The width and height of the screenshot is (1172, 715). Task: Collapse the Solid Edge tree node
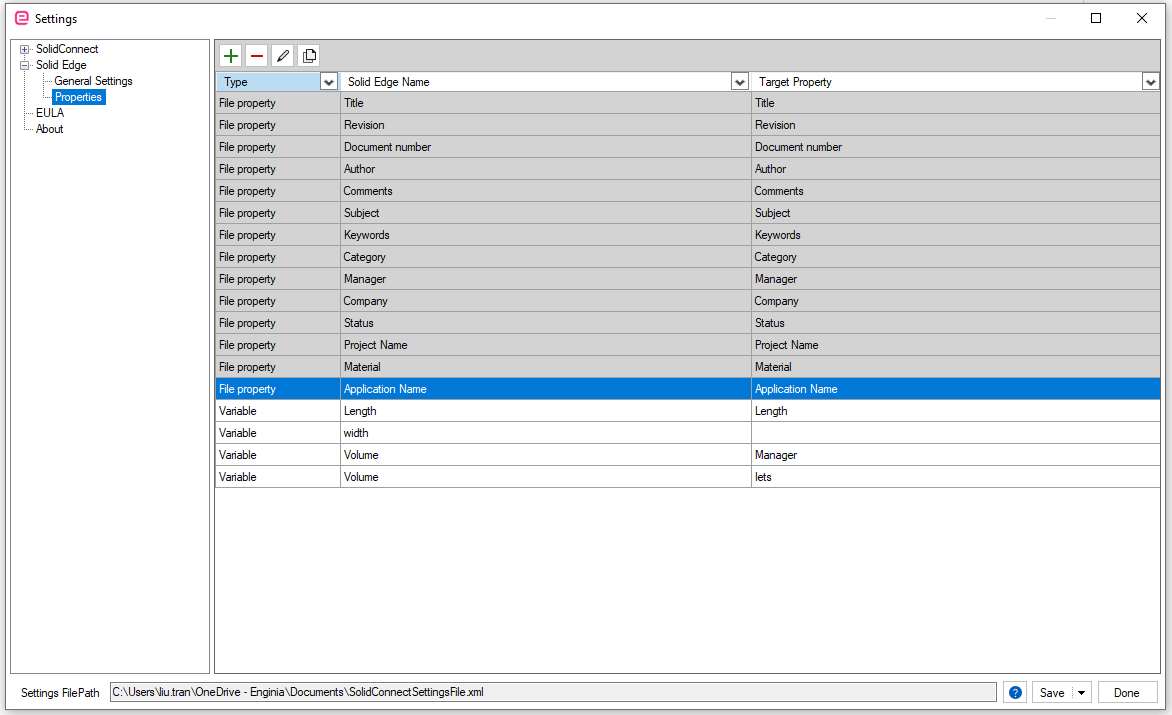click(25, 65)
